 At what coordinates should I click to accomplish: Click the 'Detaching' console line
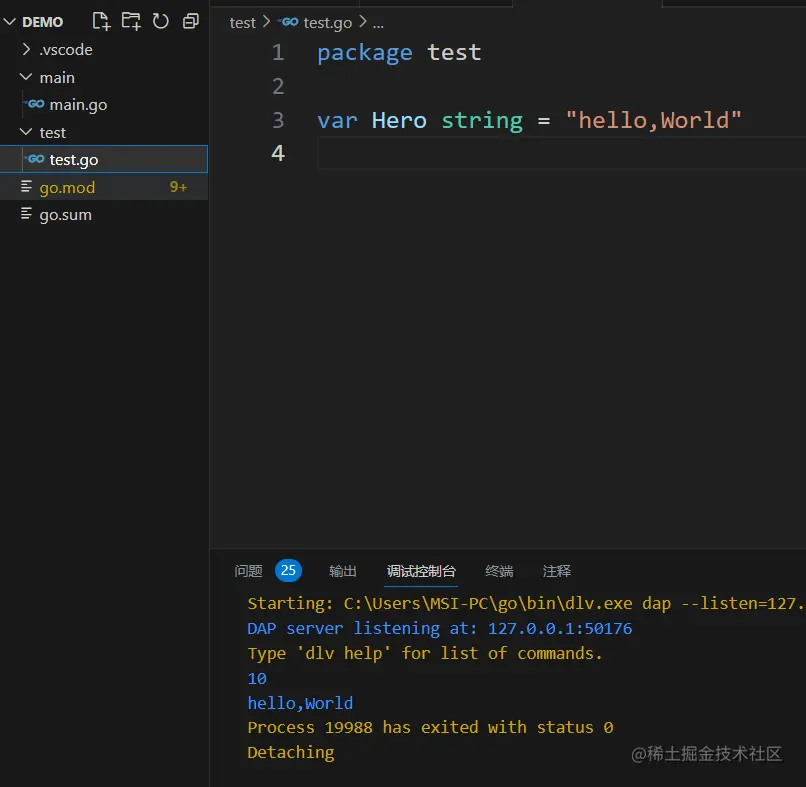click(x=291, y=753)
